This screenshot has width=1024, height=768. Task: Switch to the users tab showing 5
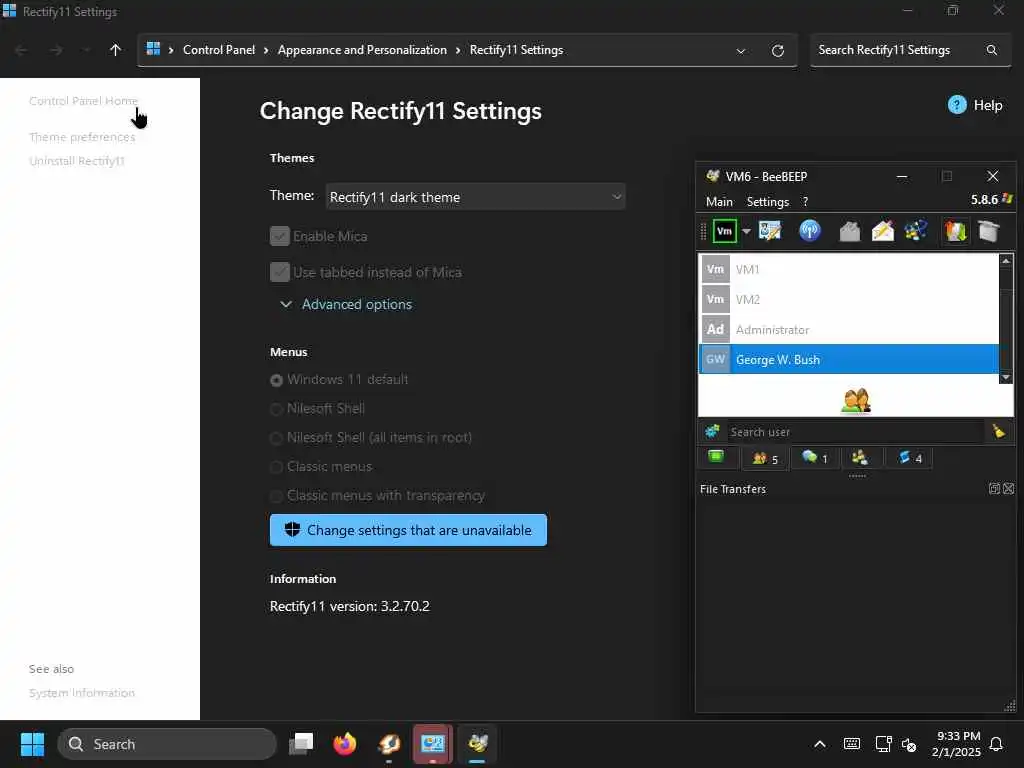point(765,458)
